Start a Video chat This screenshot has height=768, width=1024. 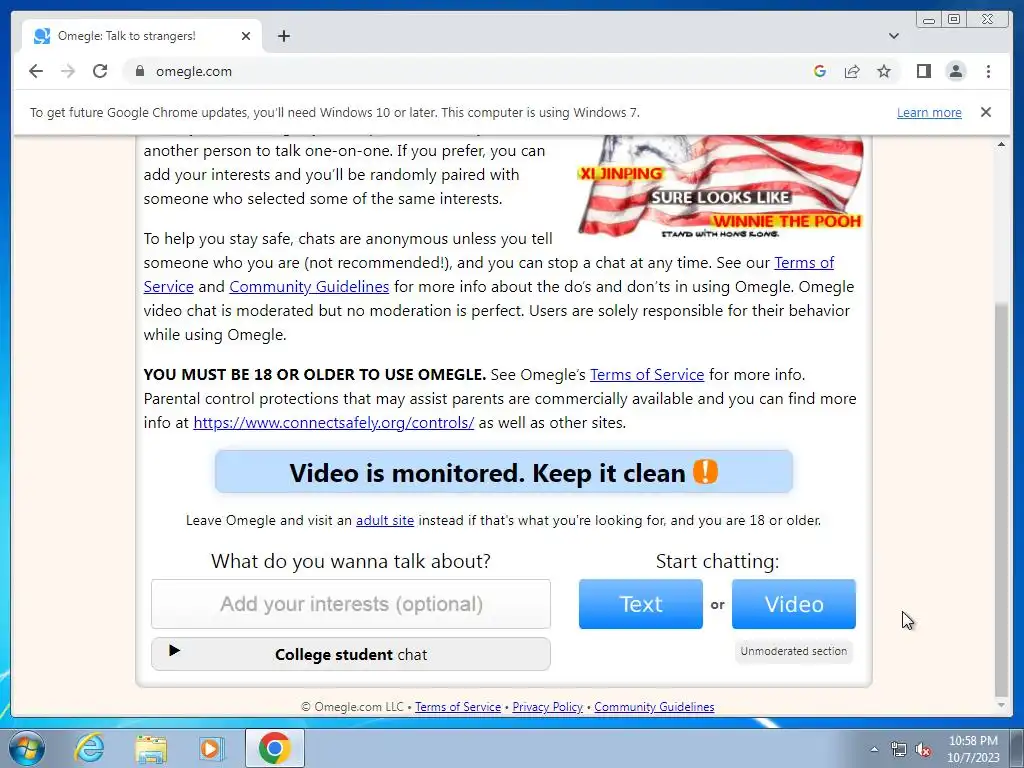tap(793, 604)
